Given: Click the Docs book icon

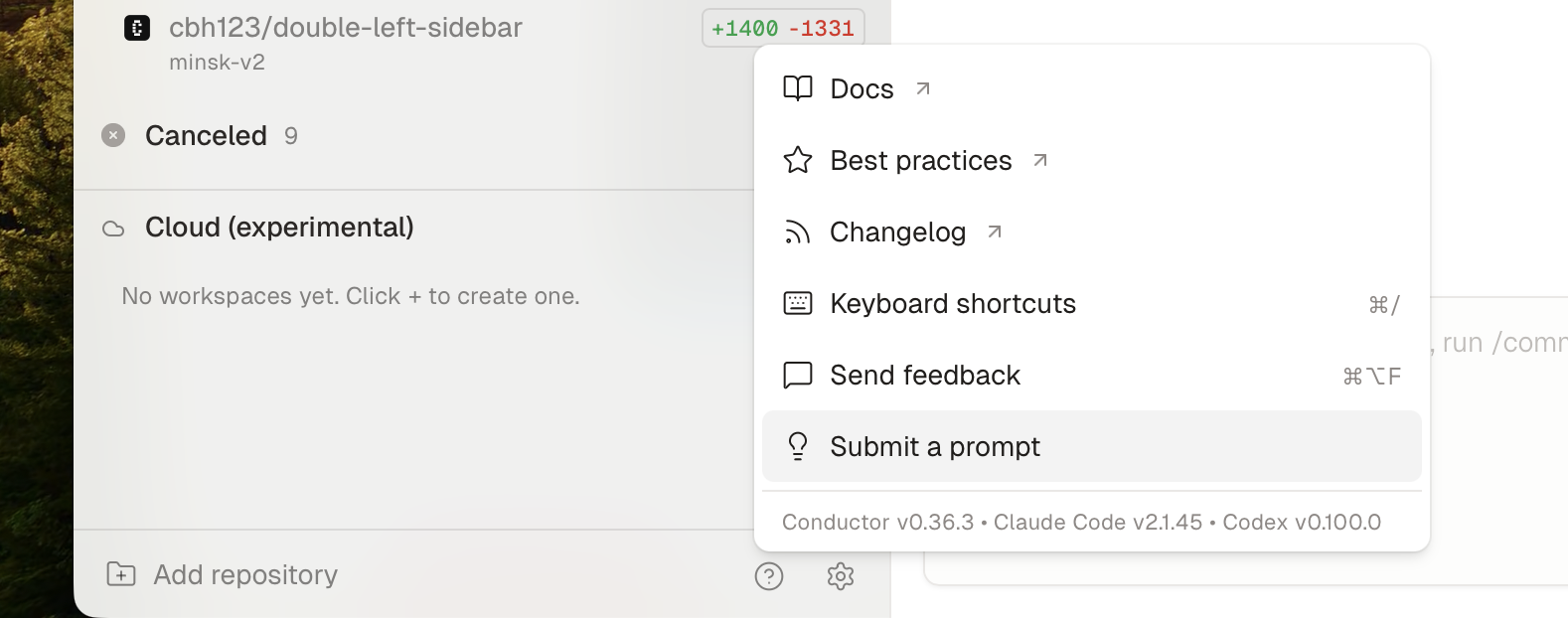Looking at the screenshot, I should [x=798, y=88].
